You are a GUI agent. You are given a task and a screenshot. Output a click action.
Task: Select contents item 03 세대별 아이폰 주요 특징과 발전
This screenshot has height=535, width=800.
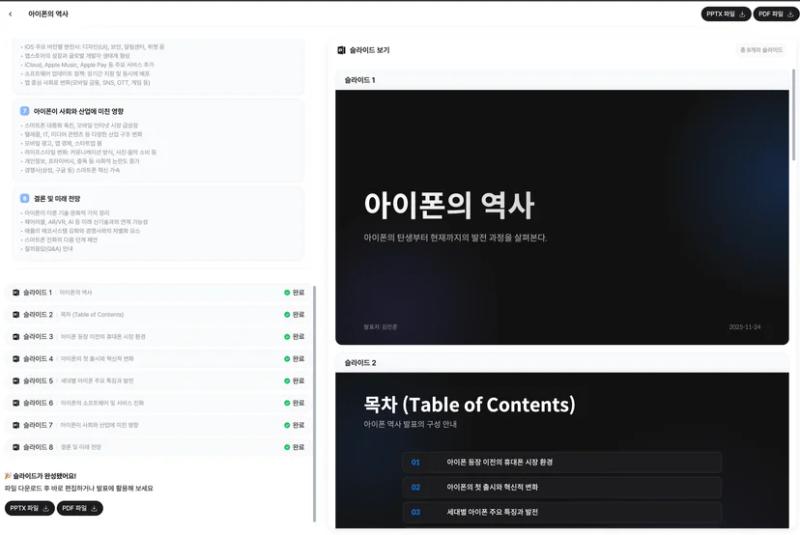(562, 512)
